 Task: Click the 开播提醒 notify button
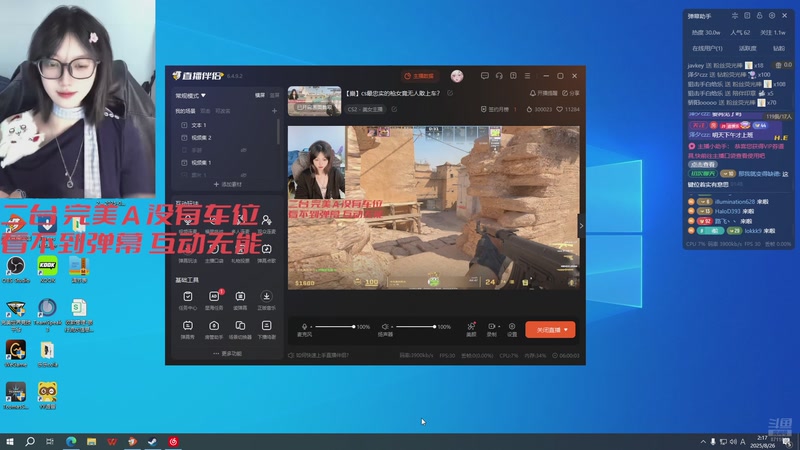(x=543, y=93)
